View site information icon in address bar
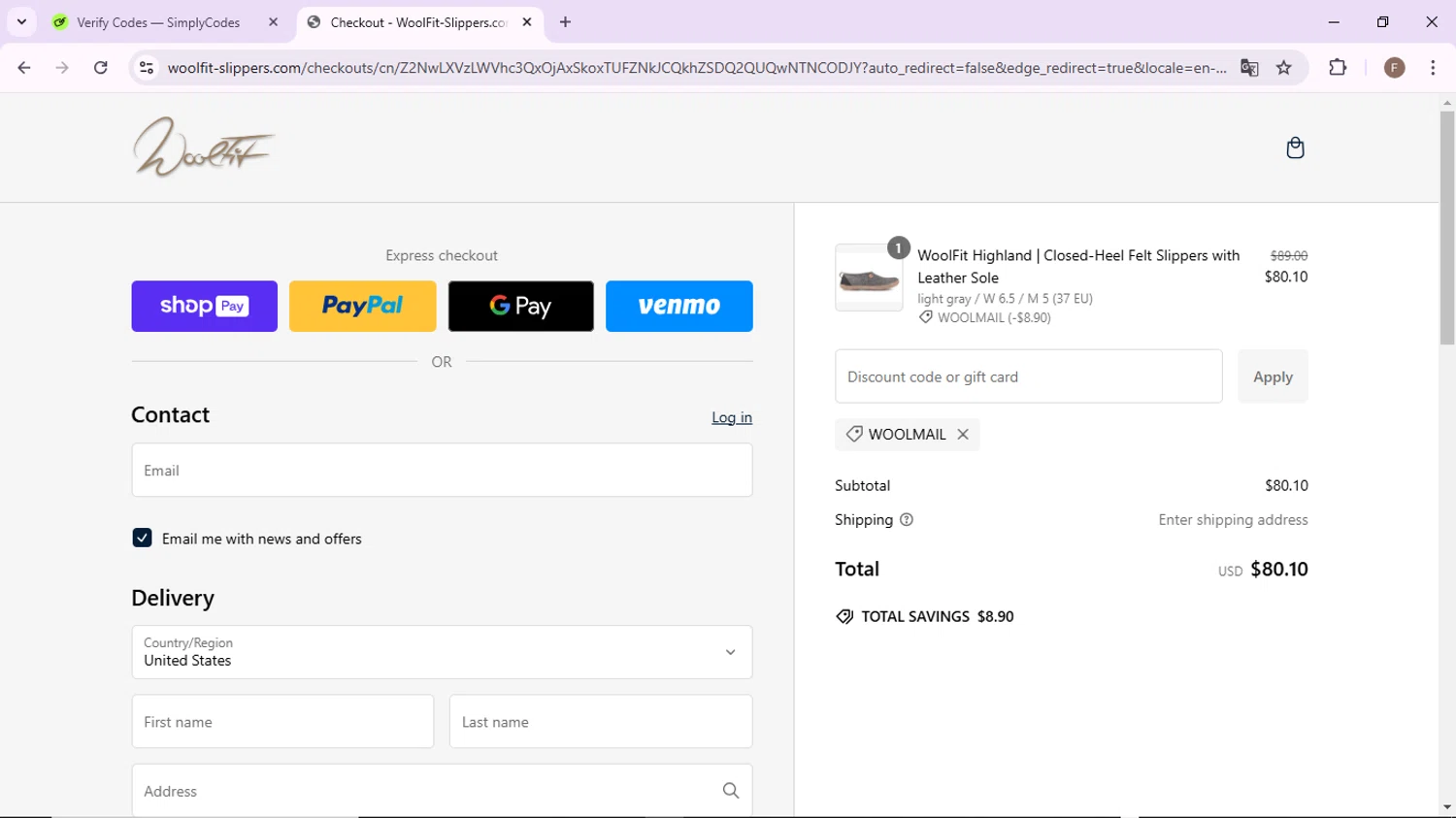This screenshot has height=818, width=1456. 147,68
